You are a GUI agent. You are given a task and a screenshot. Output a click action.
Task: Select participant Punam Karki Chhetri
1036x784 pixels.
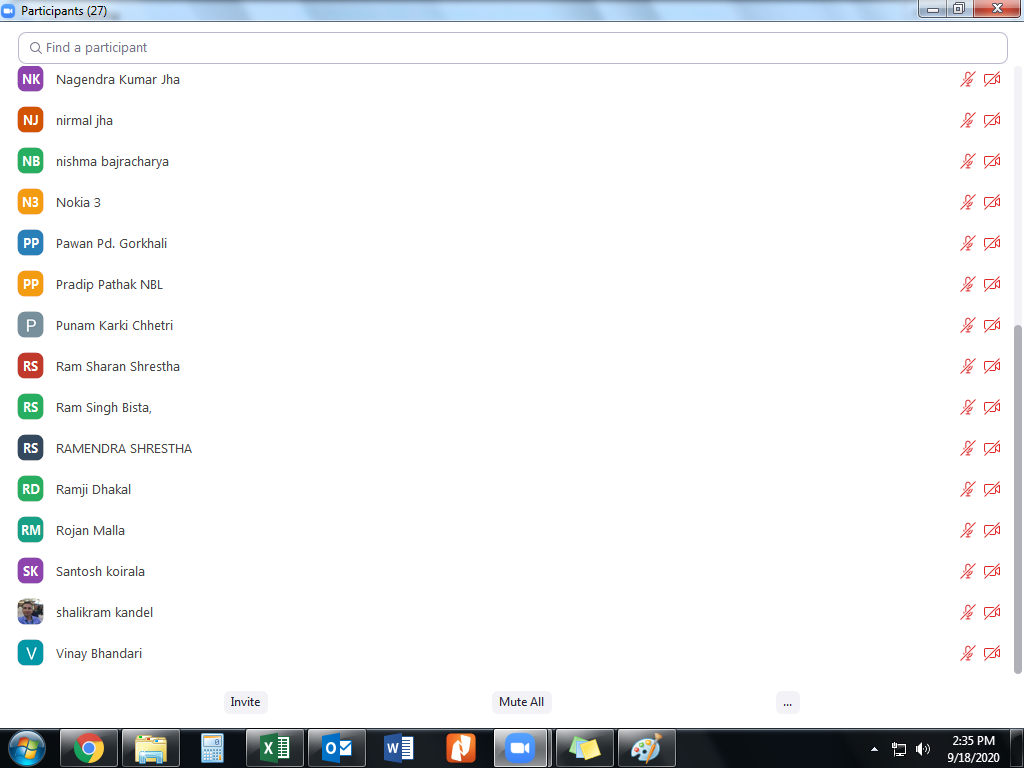(114, 326)
